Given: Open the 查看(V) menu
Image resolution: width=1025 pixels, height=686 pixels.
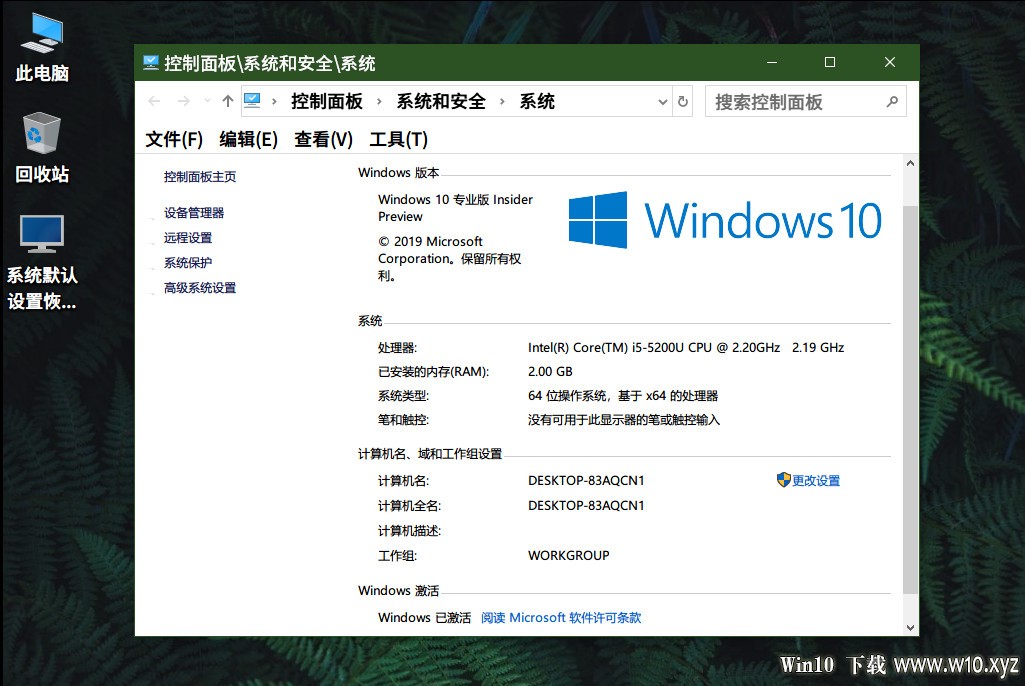Looking at the screenshot, I should [x=324, y=139].
